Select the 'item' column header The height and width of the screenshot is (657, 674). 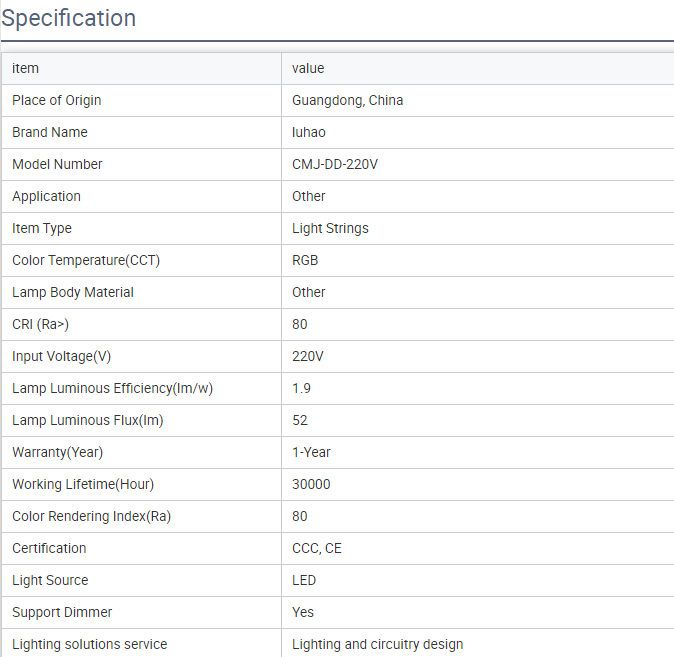coord(25,68)
